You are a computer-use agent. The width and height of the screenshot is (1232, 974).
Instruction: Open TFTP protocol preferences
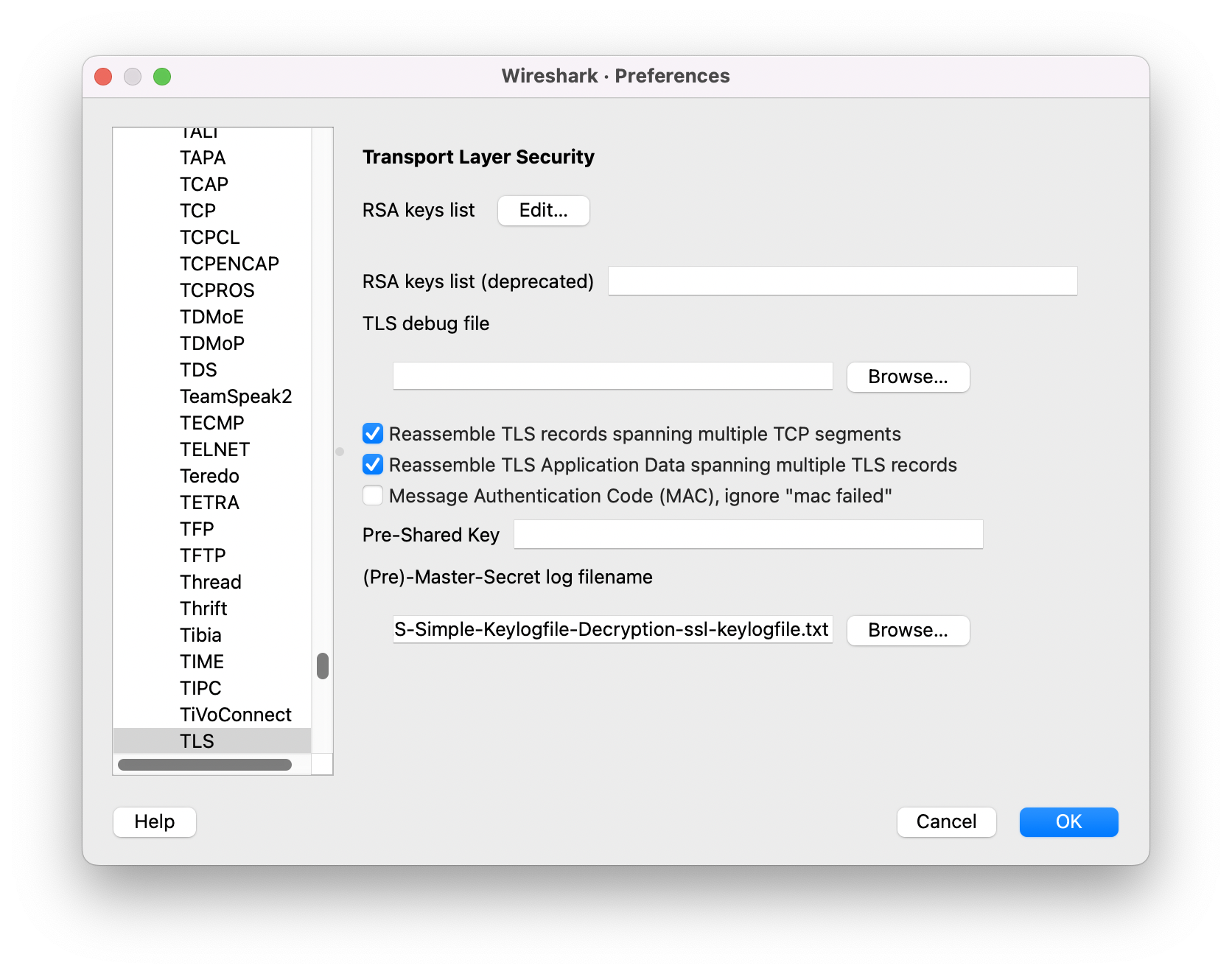pyautogui.click(x=212, y=556)
